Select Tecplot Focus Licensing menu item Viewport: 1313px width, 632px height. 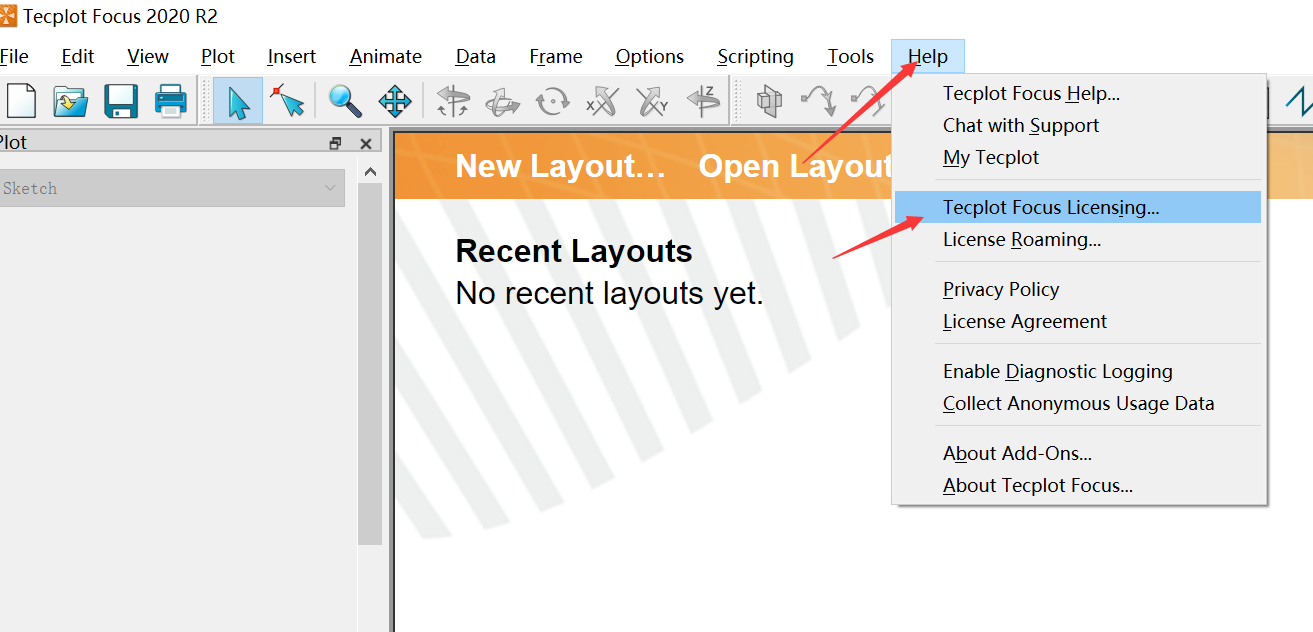[x=1078, y=208]
